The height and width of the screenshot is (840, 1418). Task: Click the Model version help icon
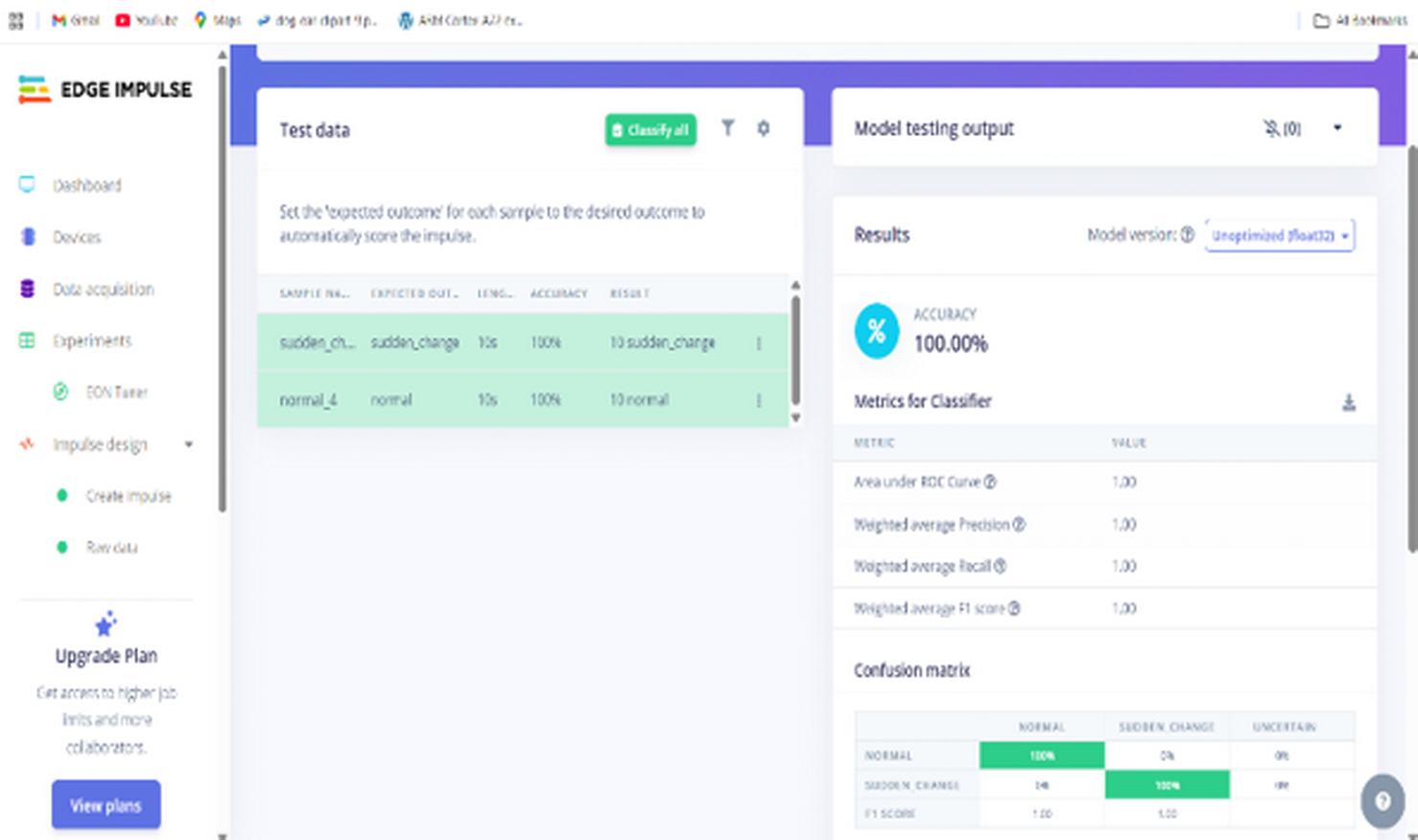[1187, 235]
